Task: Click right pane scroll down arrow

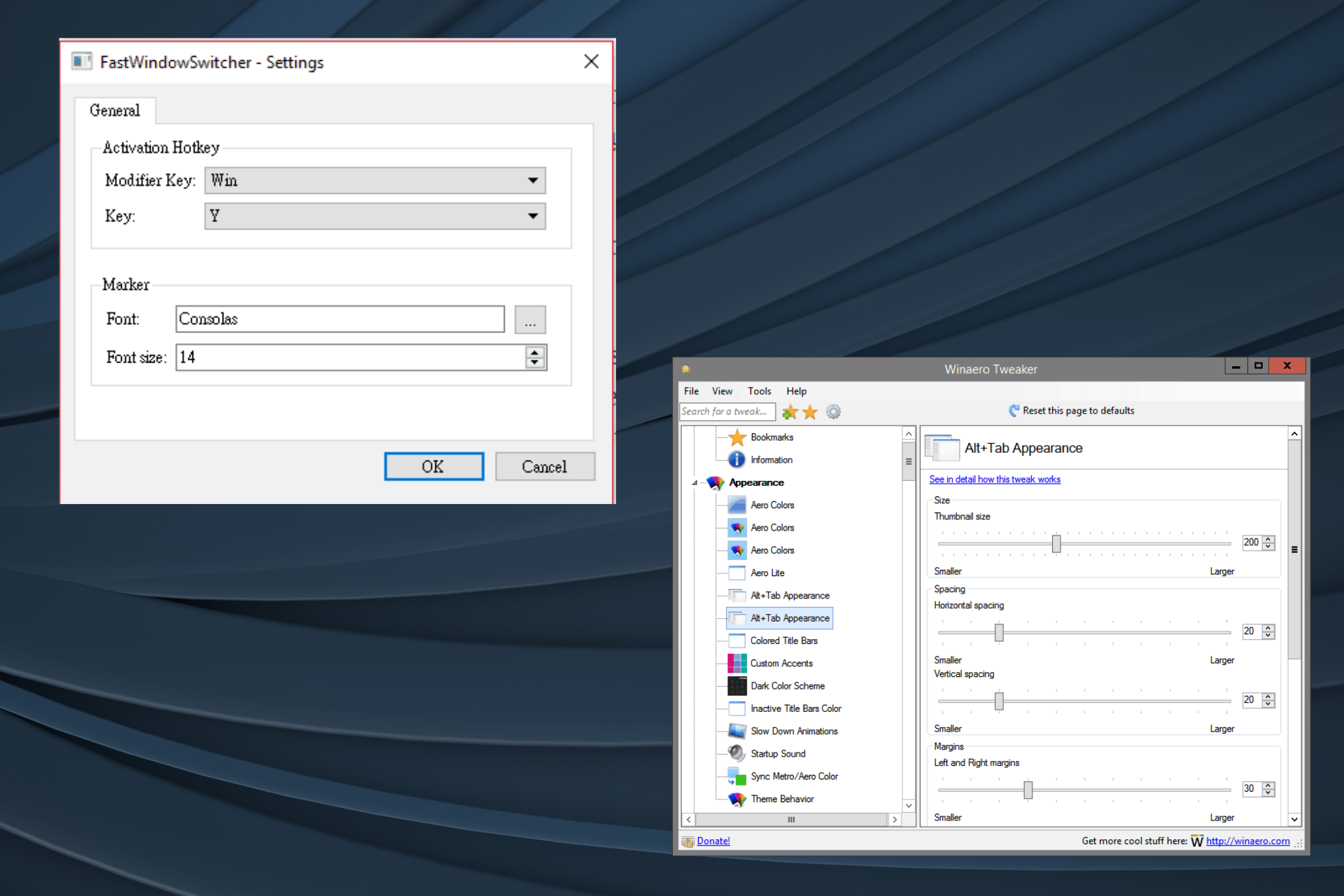Action: pyautogui.click(x=1294, y=819)
